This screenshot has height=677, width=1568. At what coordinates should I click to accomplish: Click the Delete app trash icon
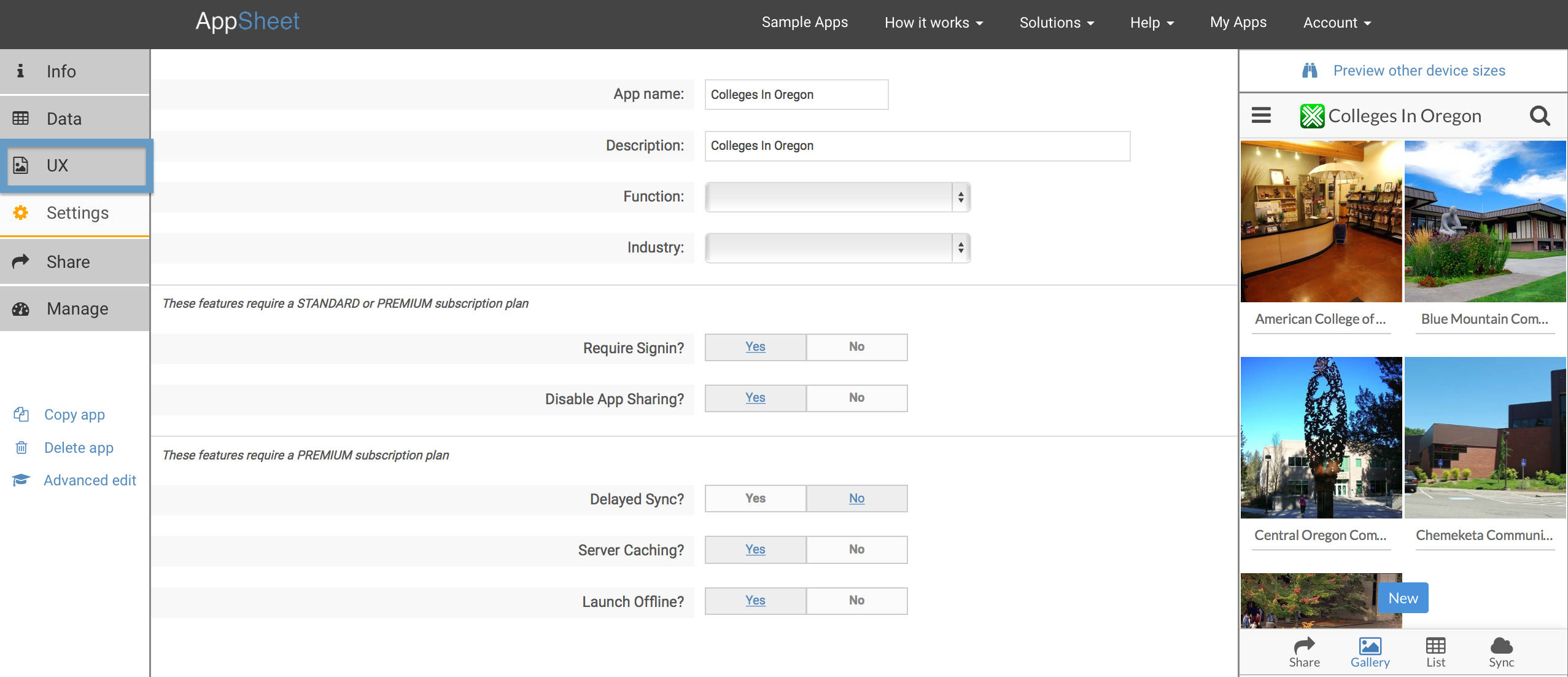coord(20,447)
